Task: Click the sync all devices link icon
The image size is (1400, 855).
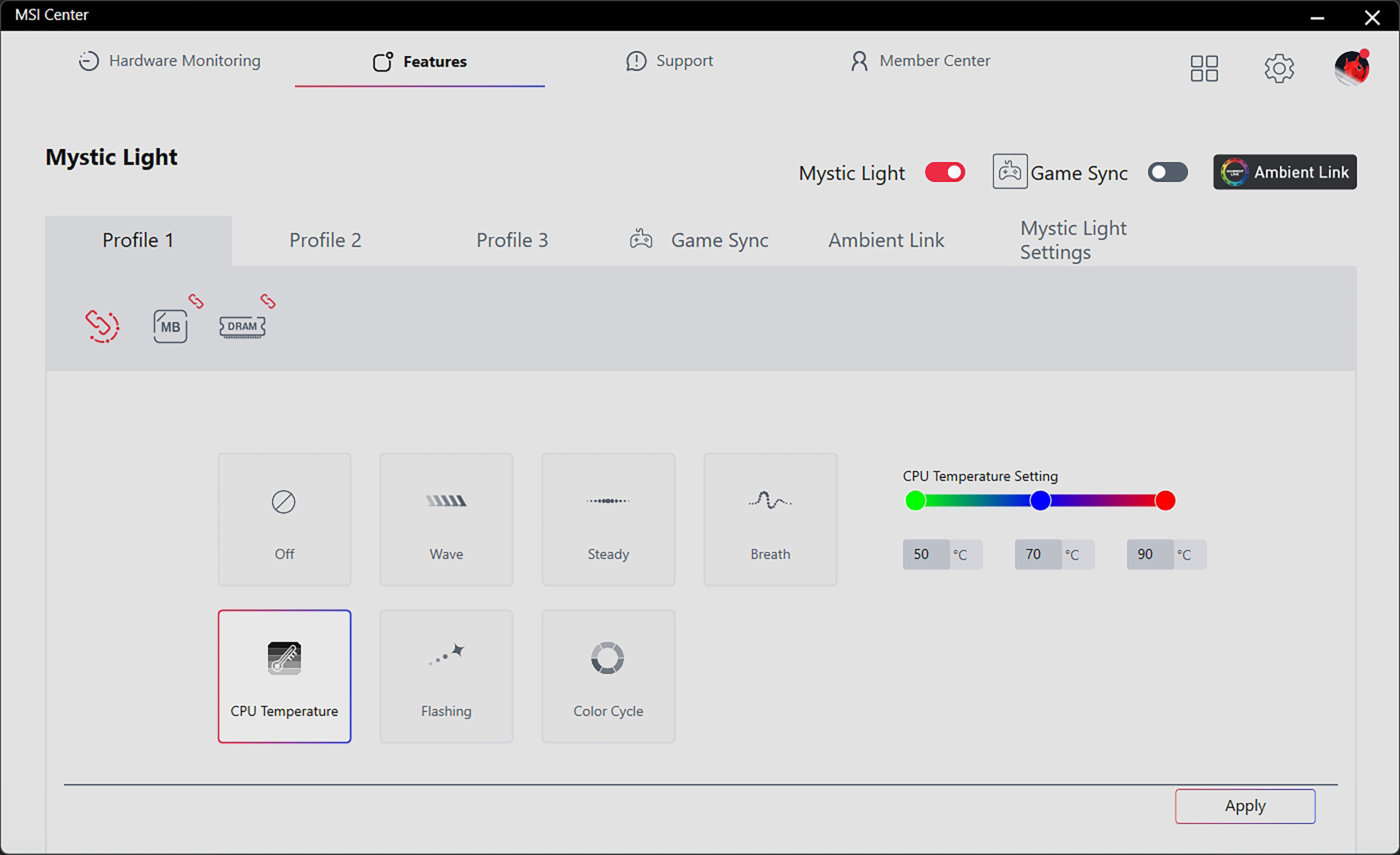Action: (x=102, y=326)
